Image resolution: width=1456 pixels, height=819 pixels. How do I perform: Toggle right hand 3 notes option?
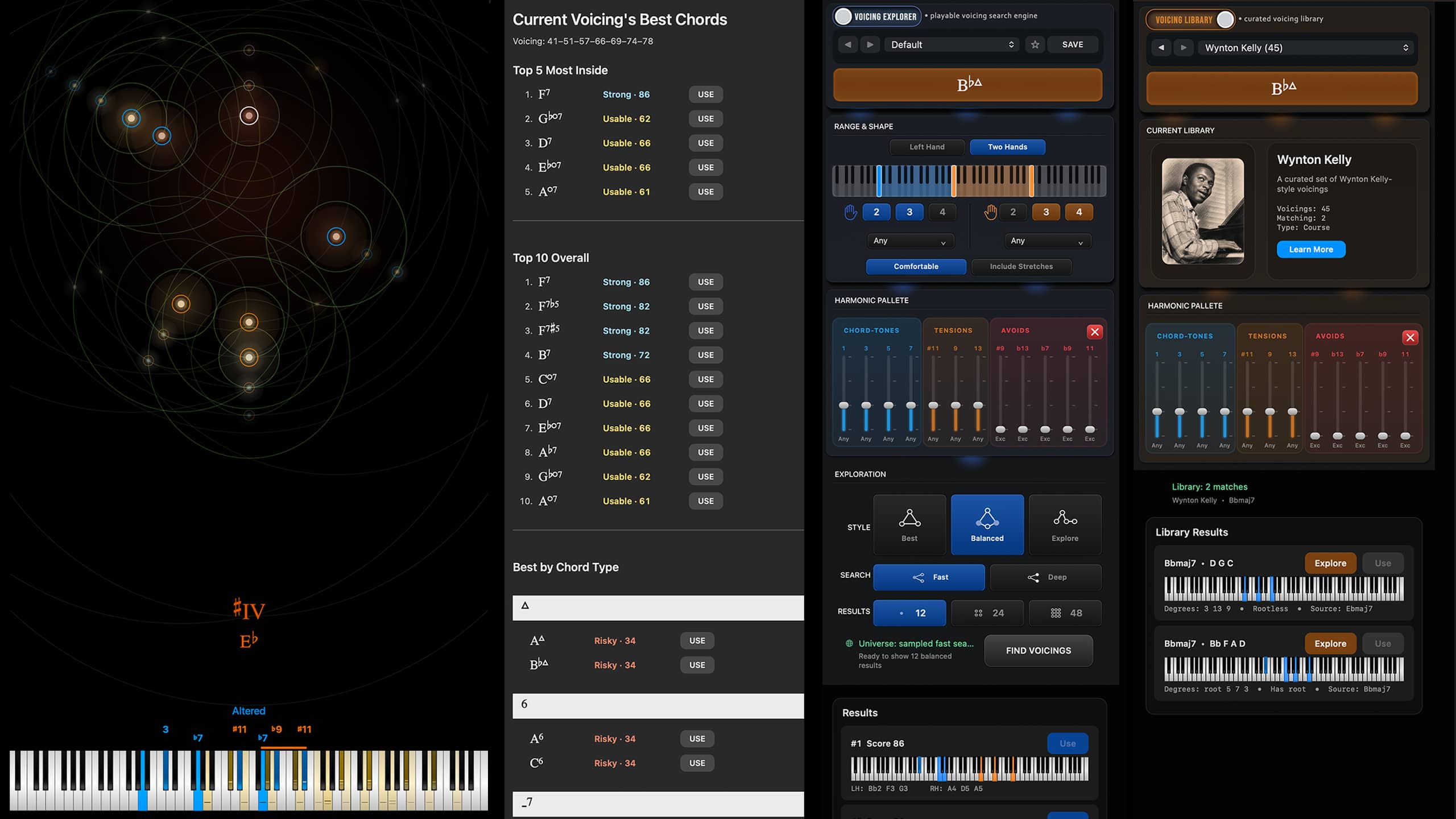click(x=1046, y=212)
